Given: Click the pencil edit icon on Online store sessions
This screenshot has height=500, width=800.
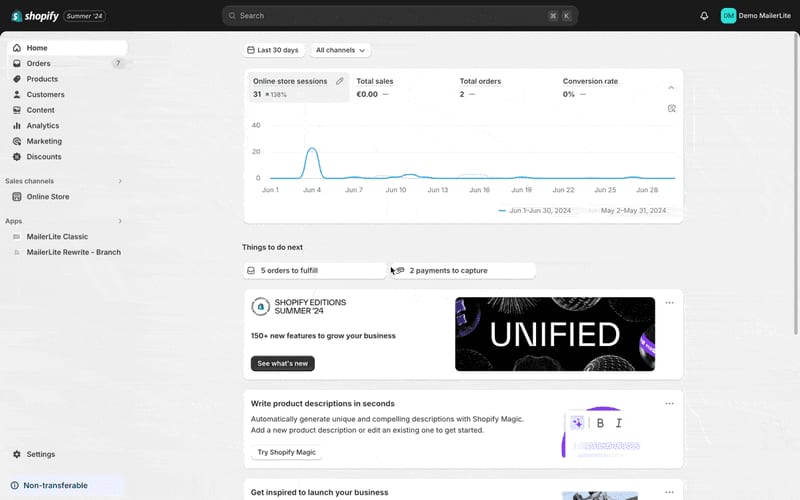Looking at the screenshot, I should 340,81.
